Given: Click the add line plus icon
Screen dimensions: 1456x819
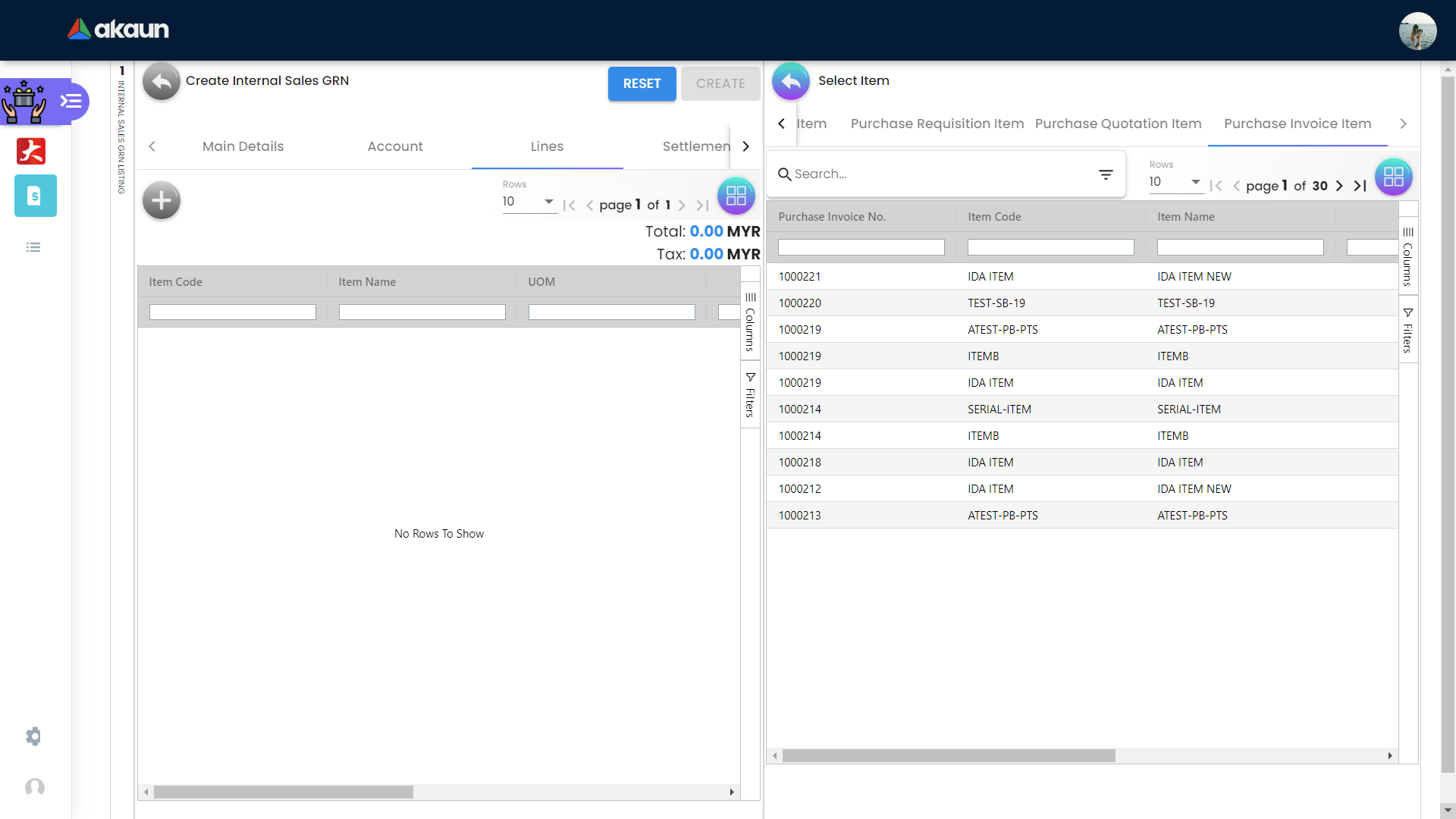Looking at the screenshot, I should coord(162,201).
